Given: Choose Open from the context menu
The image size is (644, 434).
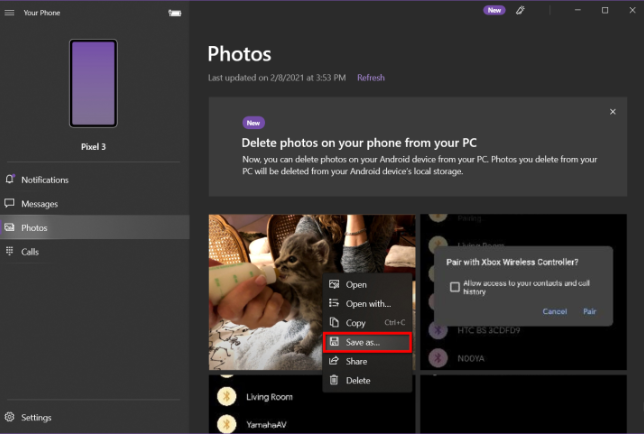Looking at the screenshot, I should tap(356, 285).
